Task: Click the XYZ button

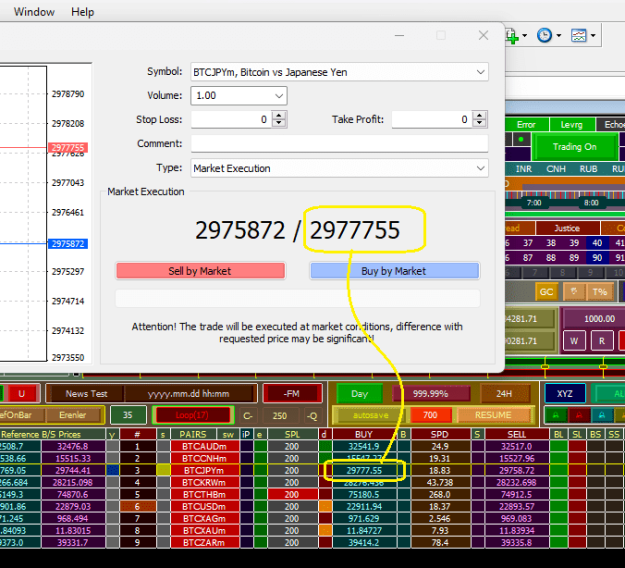Action: (x=565, y=394)
